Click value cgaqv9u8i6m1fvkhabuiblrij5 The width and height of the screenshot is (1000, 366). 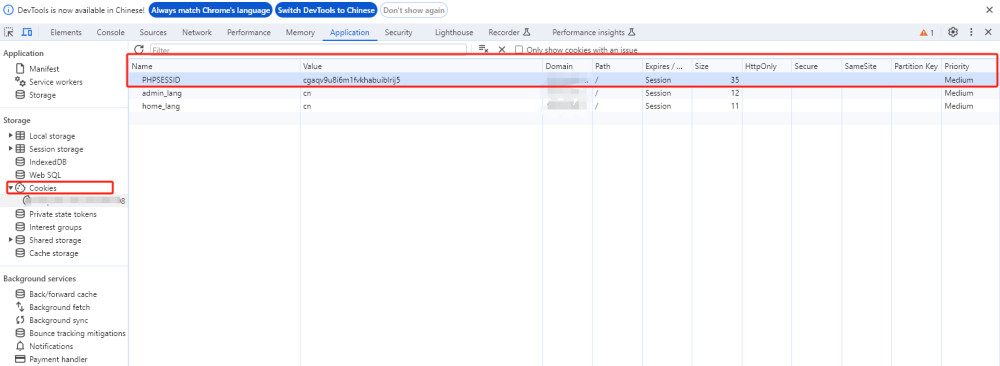pos(351,80)
